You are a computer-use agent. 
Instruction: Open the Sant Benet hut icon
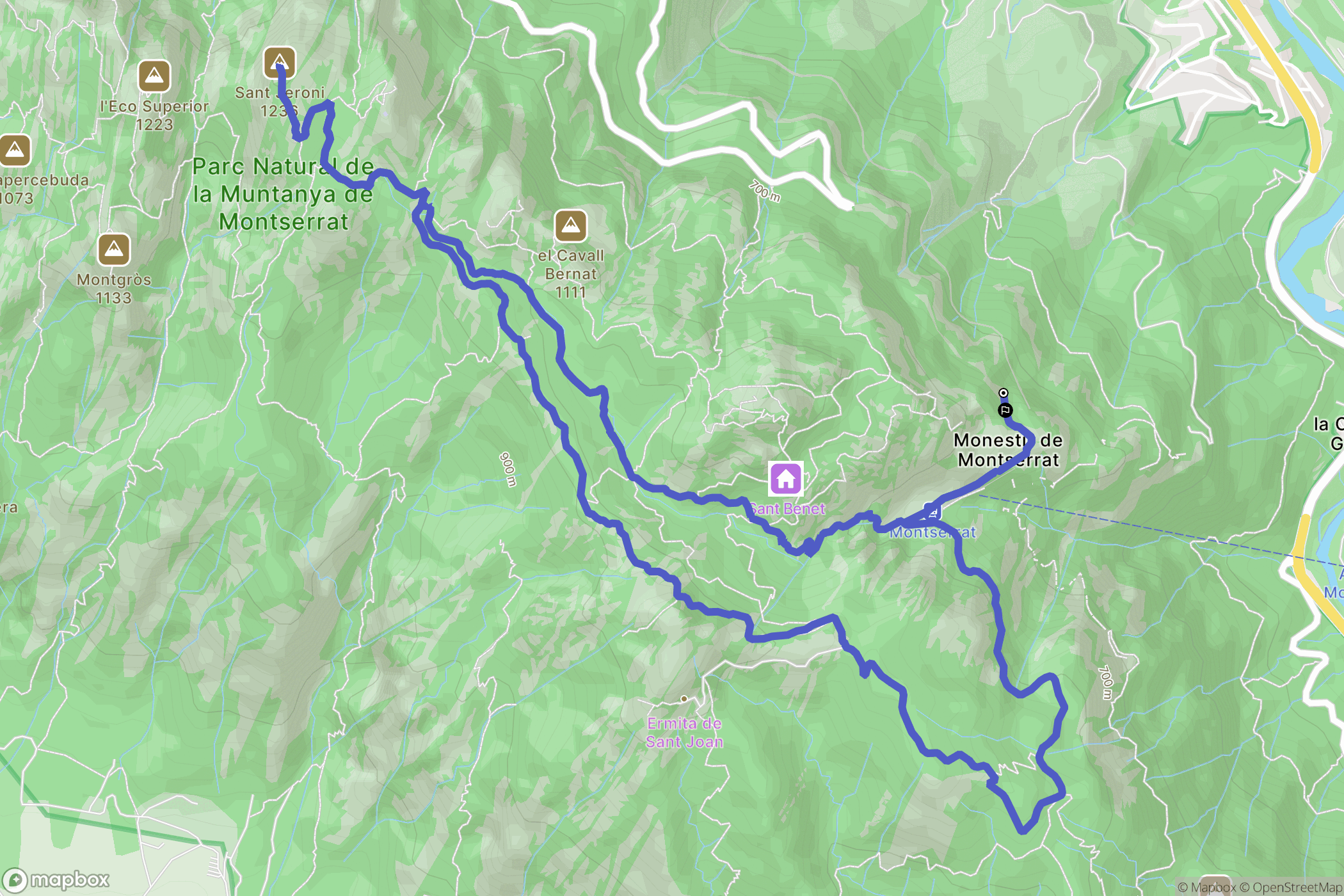tap(786, 479)
